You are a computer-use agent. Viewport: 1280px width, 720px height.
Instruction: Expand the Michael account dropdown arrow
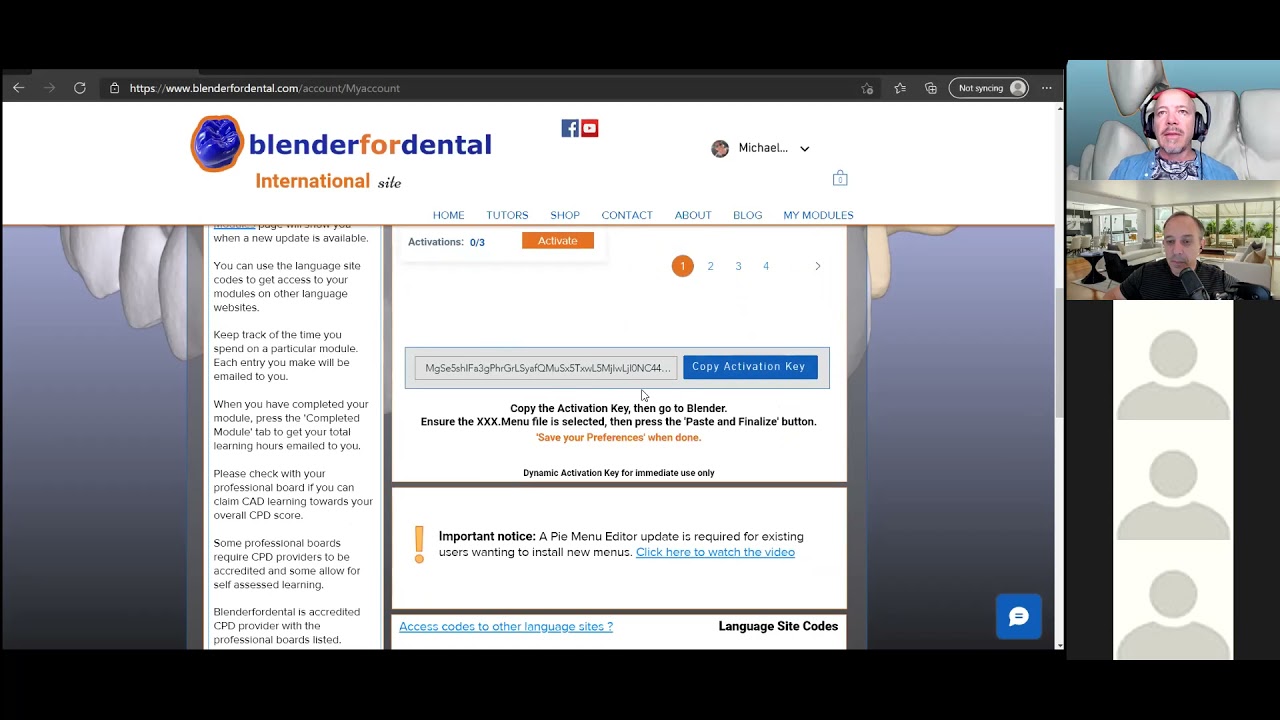click(804, 149)
